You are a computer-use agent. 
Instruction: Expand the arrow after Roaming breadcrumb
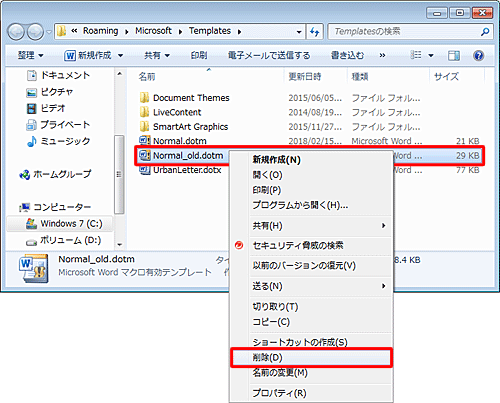[x=127, y=32]
